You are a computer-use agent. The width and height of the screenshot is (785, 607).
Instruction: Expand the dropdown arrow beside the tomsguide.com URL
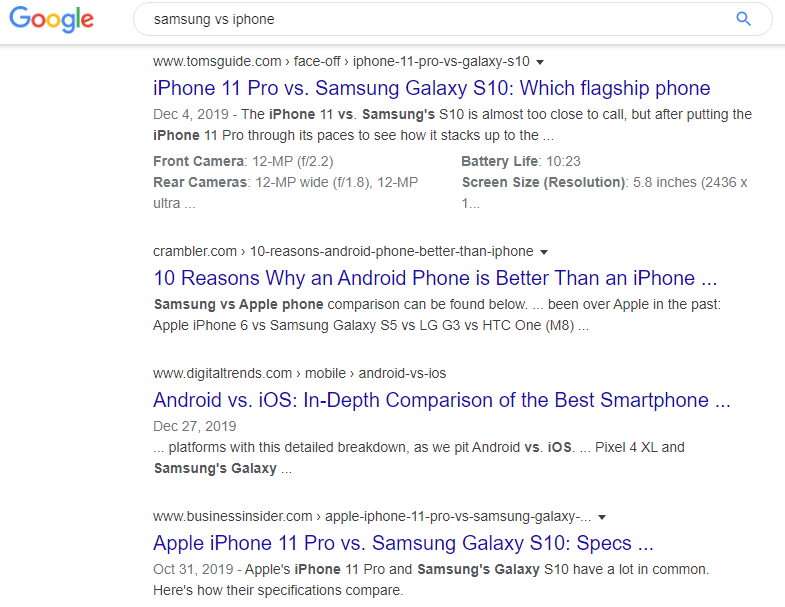pos(540,62)
